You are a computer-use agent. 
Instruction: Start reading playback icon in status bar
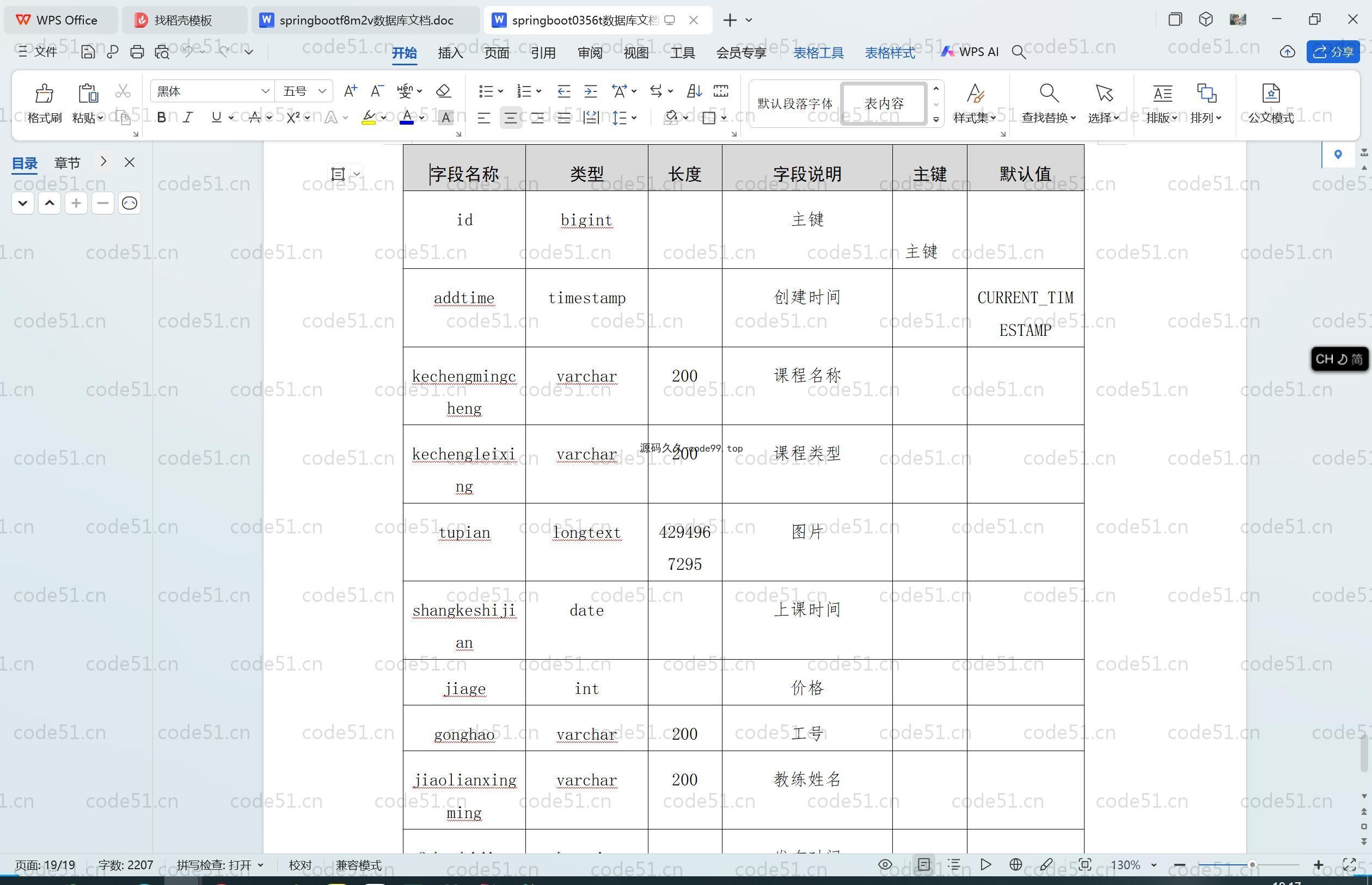985,864
